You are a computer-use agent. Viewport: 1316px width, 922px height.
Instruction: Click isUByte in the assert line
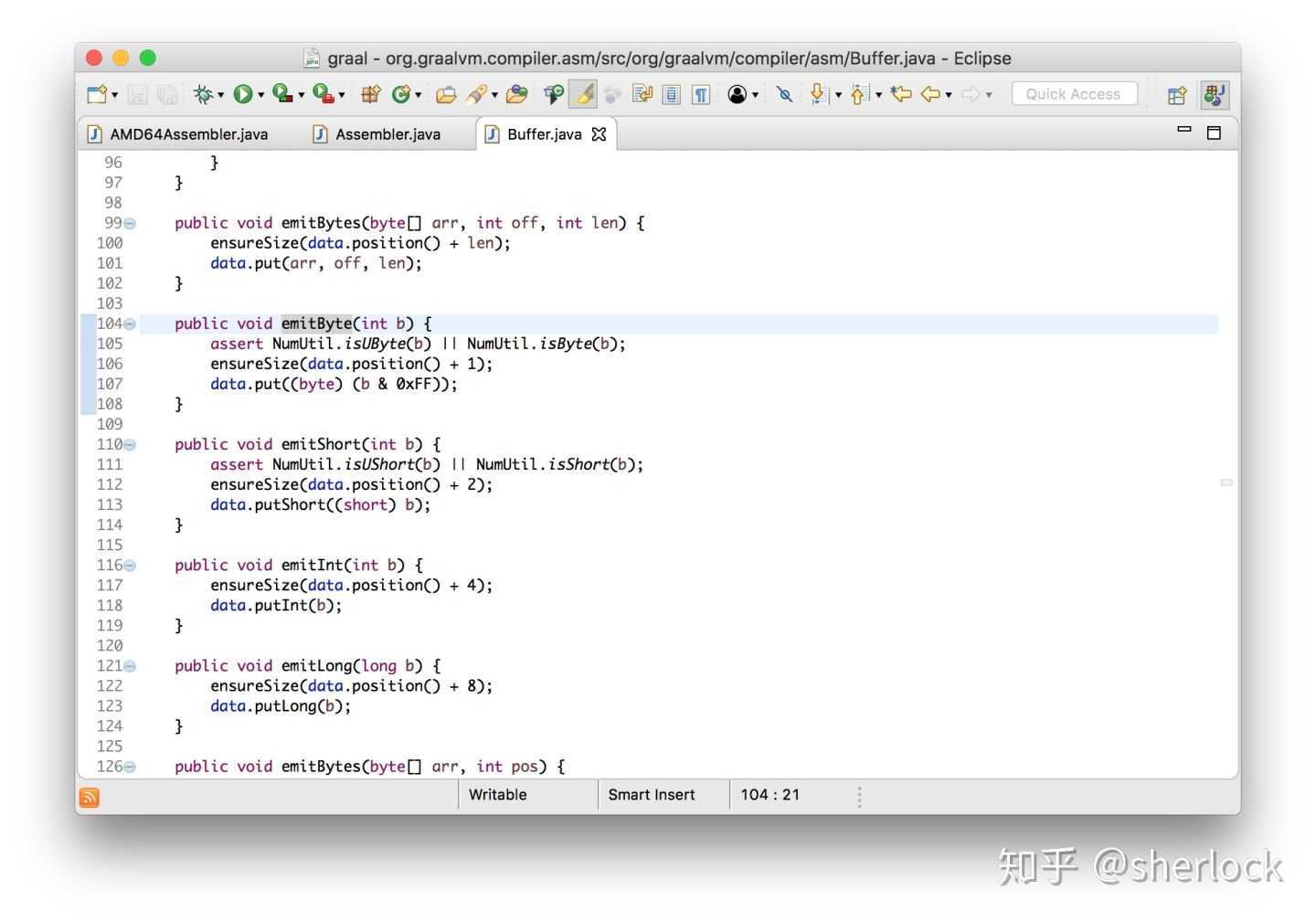[375, 344]
